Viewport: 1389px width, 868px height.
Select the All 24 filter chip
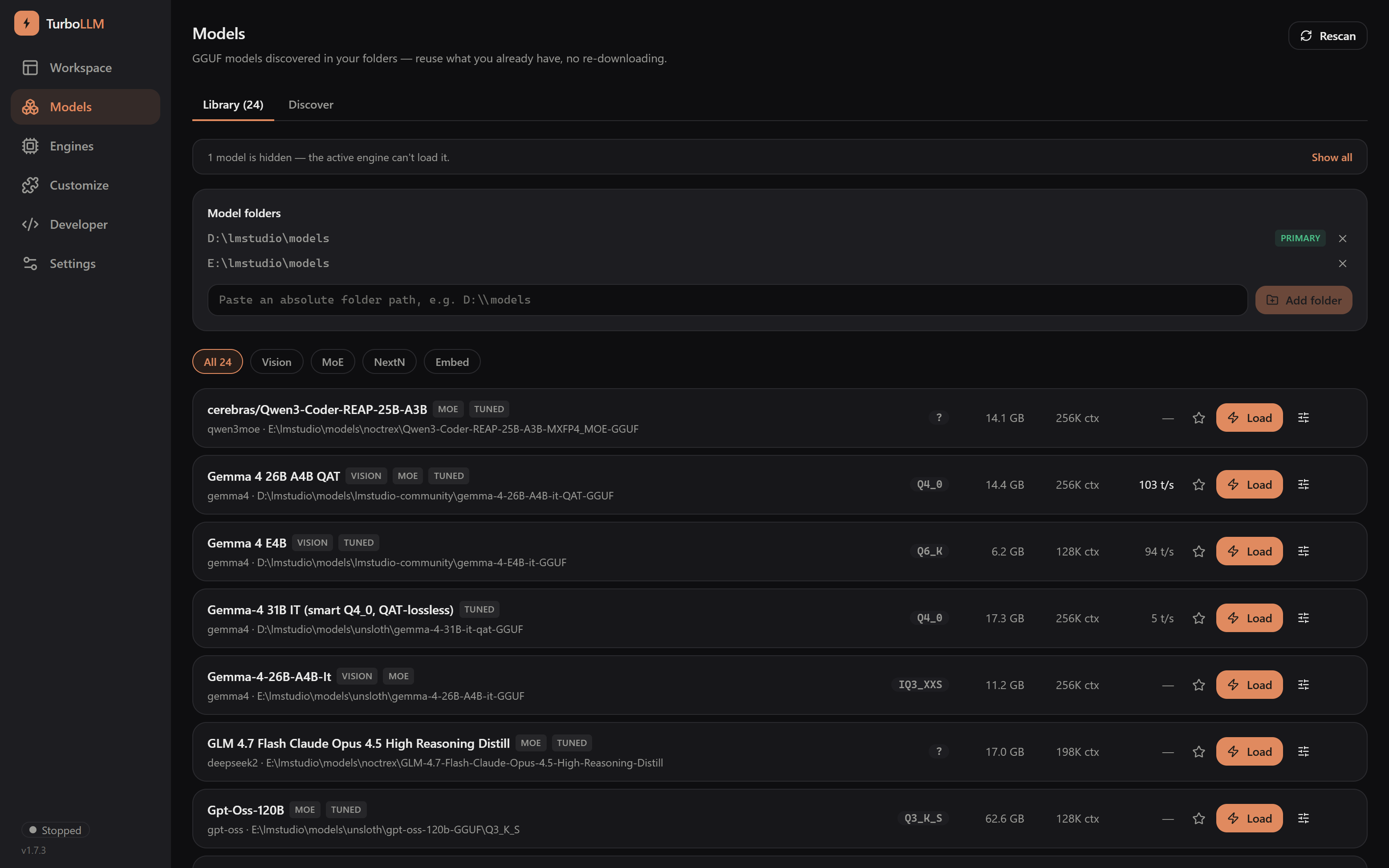(x=218, y=361)
